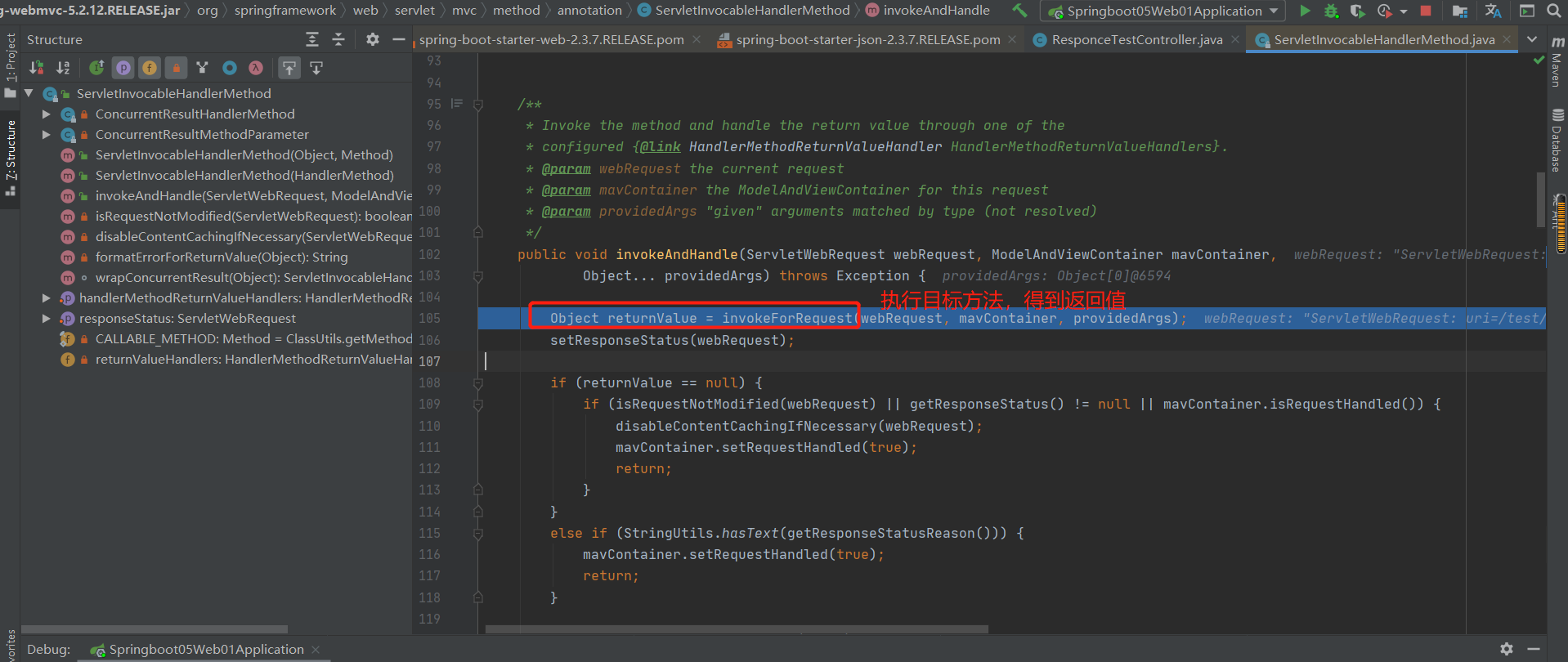Open the Springboot05Web01Application run configuration dropdown

point(1163,11)
